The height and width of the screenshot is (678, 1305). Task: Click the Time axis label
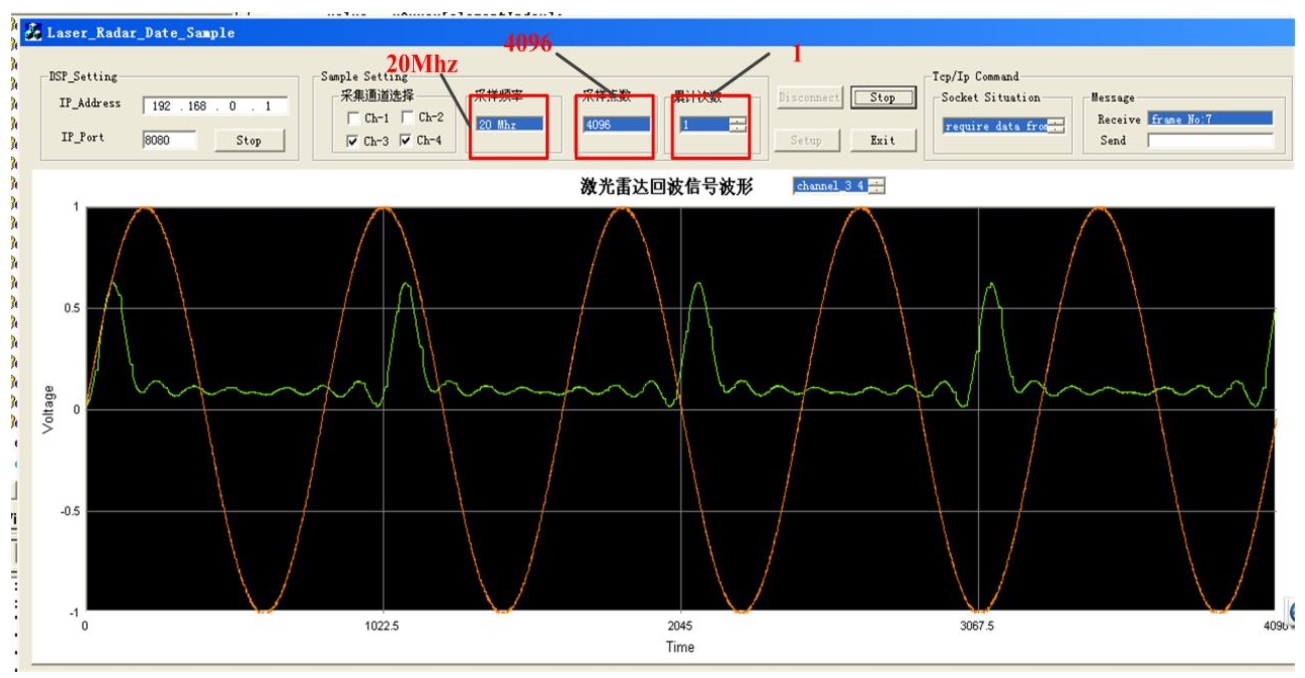tap(680, 647)
